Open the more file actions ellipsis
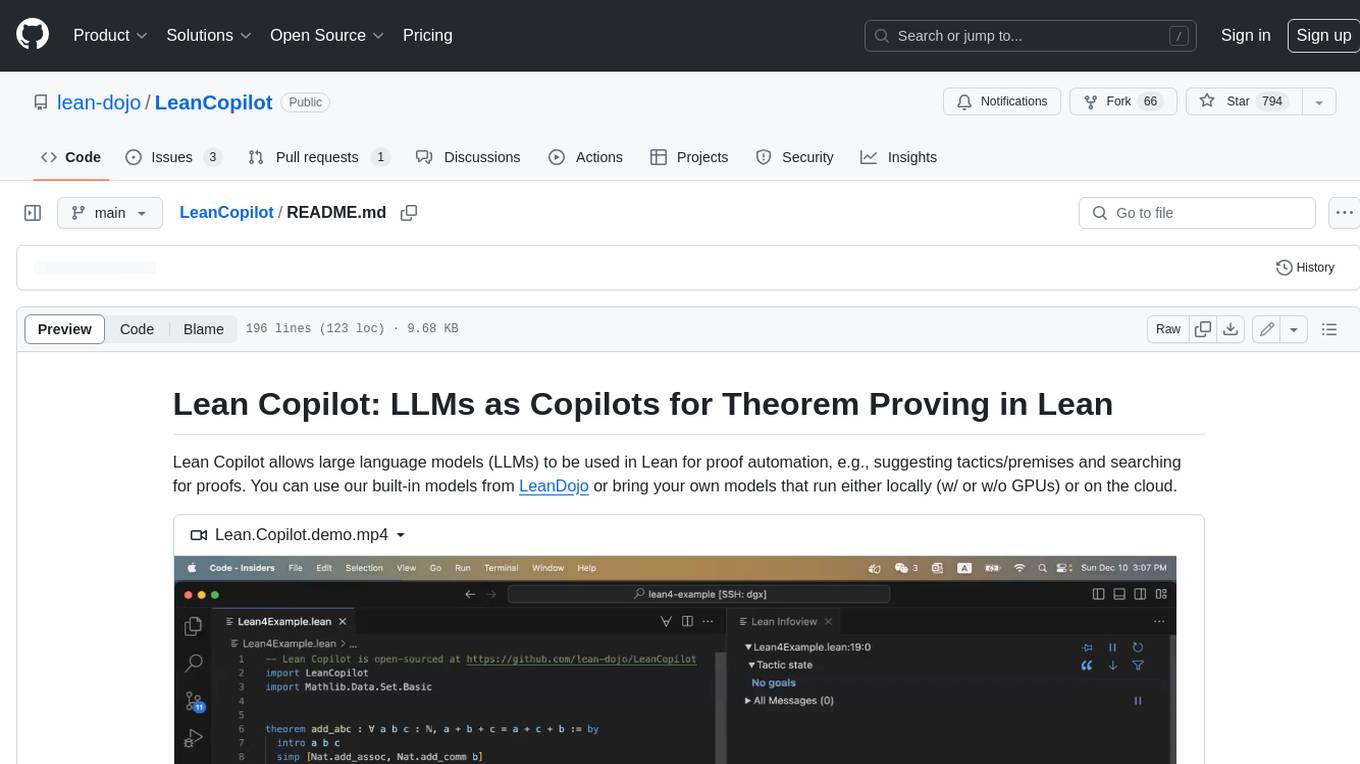 point(1344,213)
